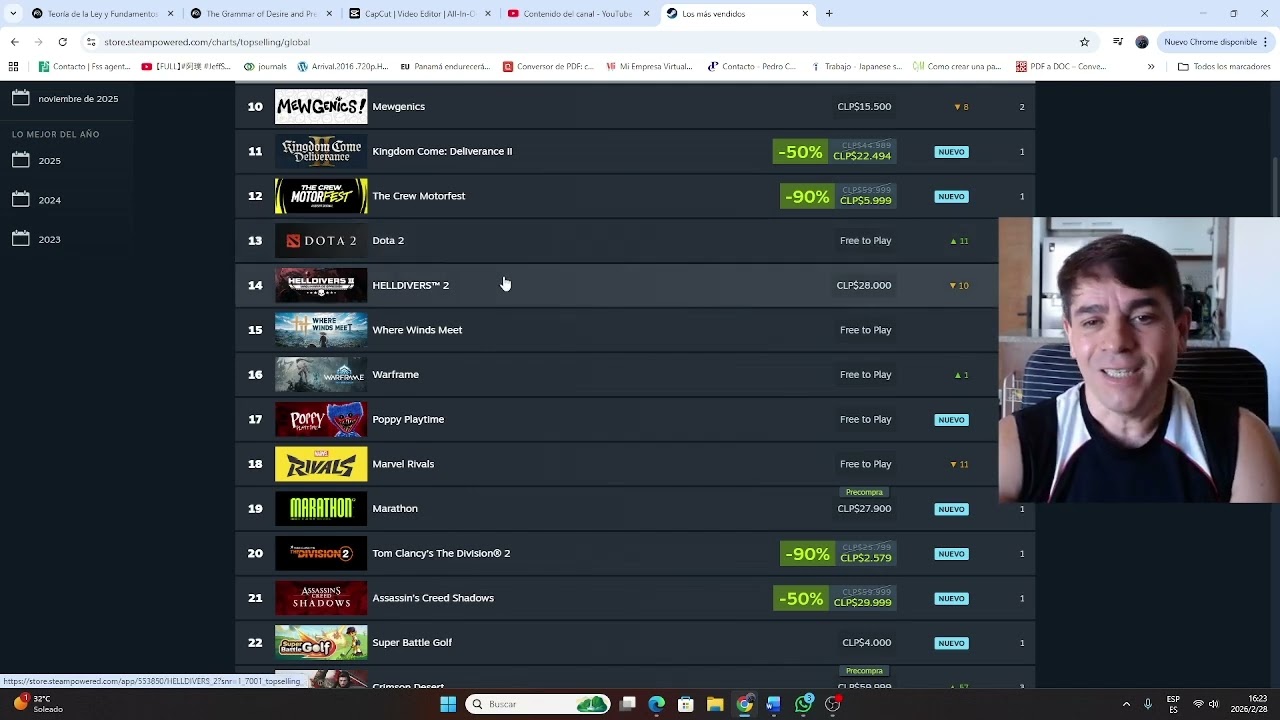Open Kingdom Come: Deliverance II logo image
Image resolution: width=1280 pixels, height=720 pixels.
(321, 151)
